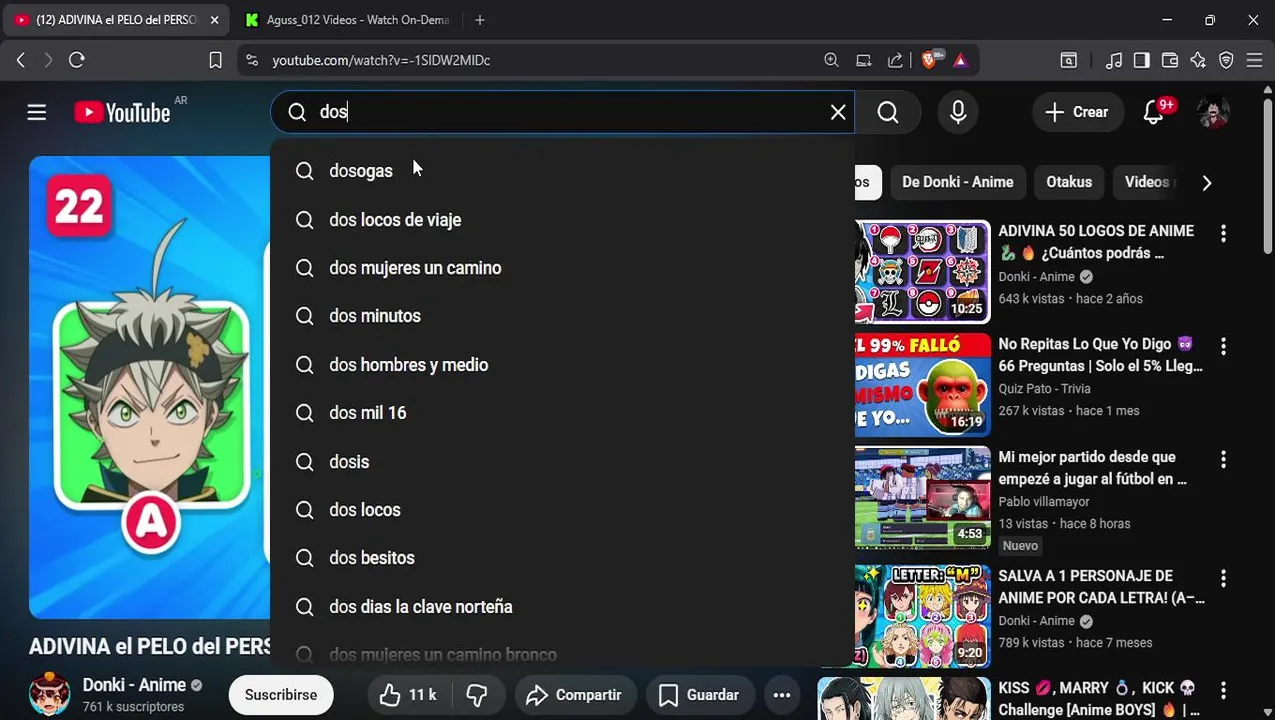Choose suggestion "dos hombres y medio"

tap(562, 365)
